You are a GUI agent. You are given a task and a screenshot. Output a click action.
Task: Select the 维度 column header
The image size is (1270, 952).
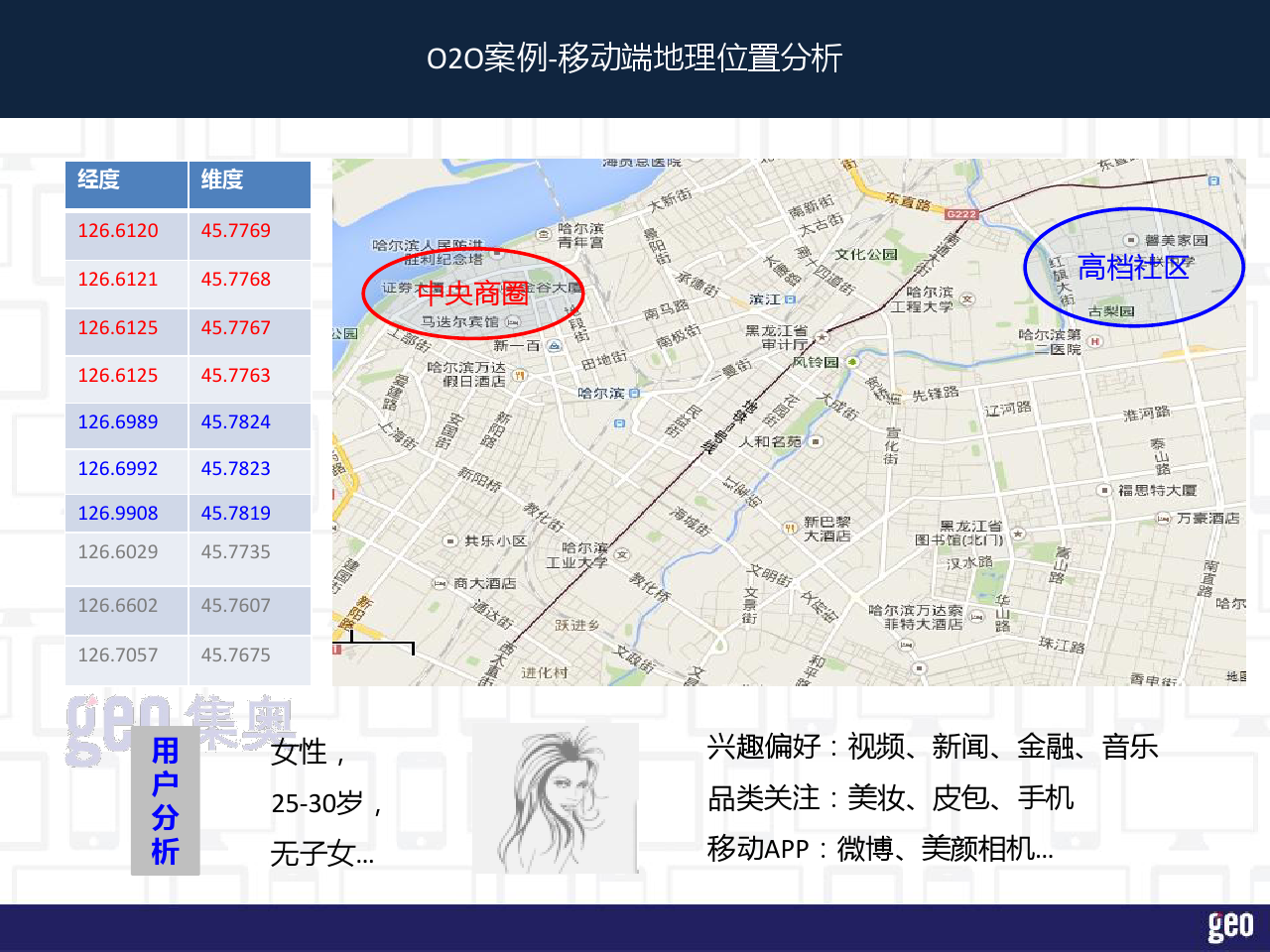click(x=250, y=184)
